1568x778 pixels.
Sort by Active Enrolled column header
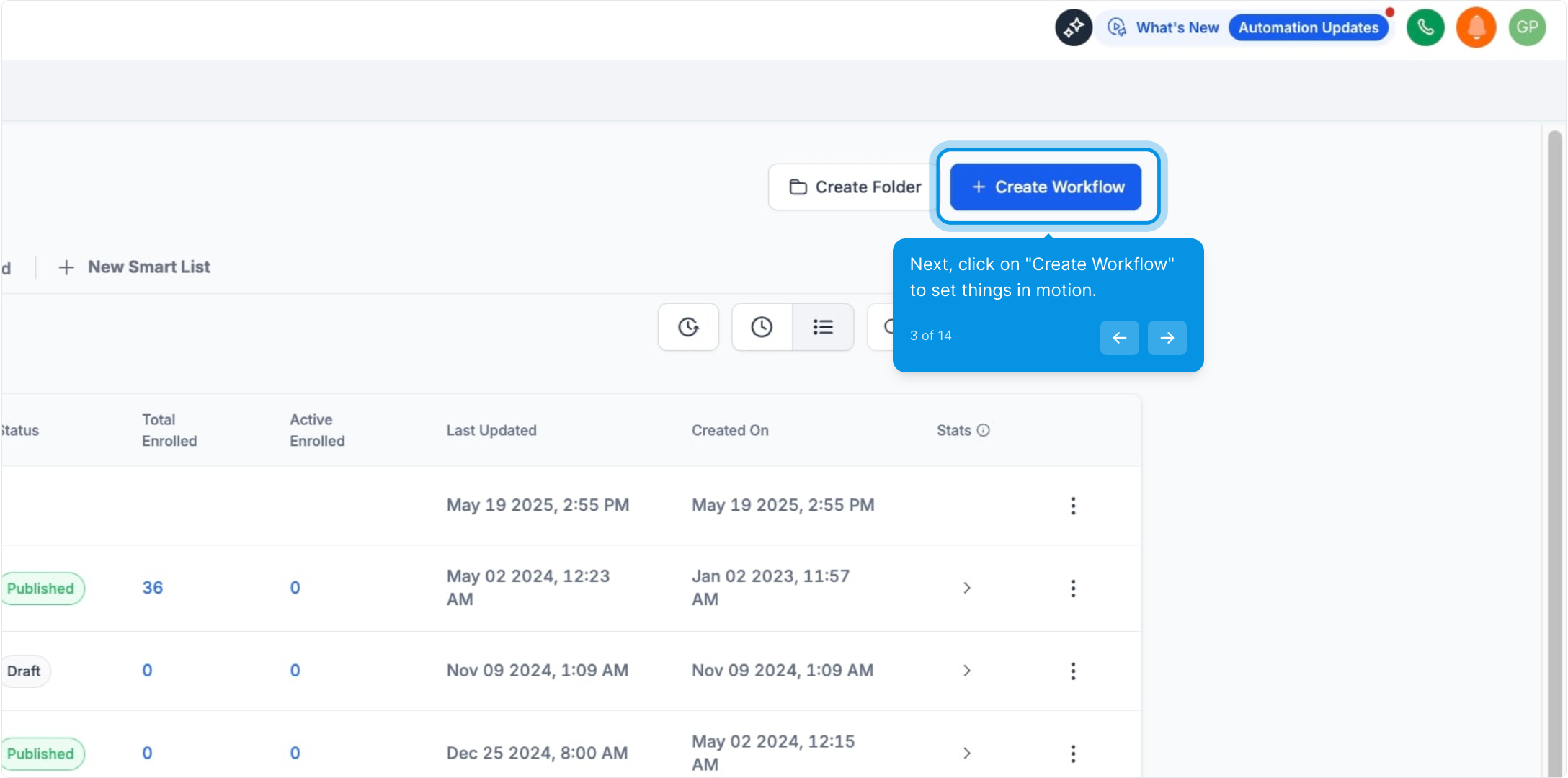(x=317, y=430)
